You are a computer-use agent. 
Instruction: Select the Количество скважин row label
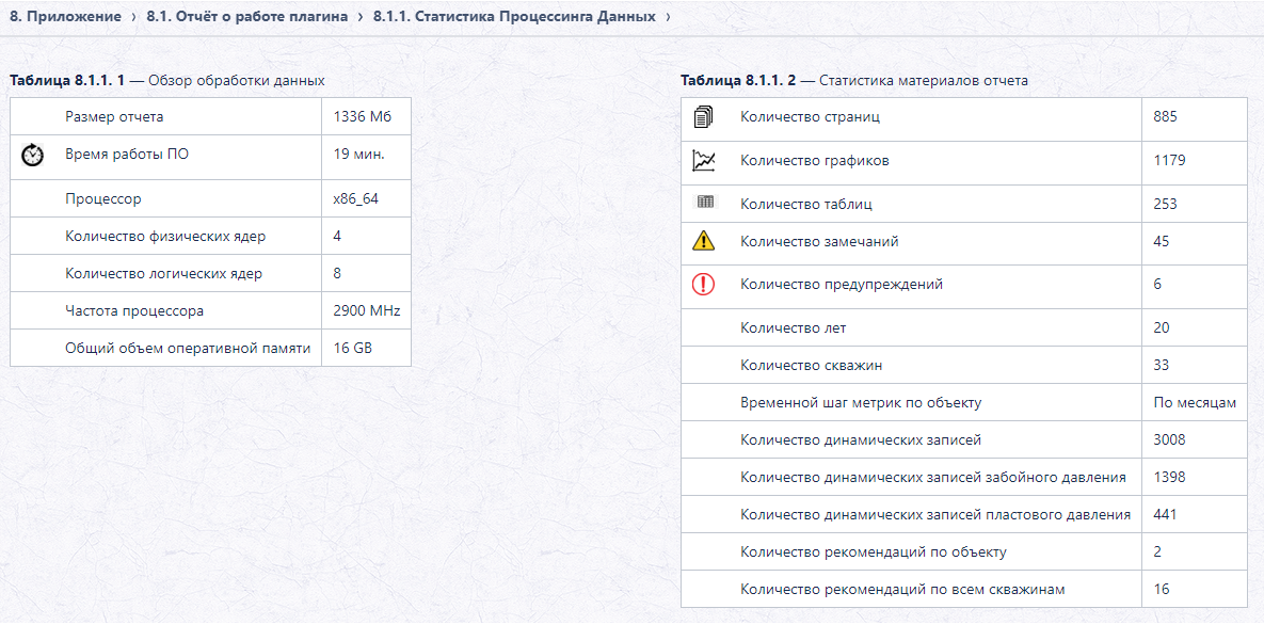point(811,365)
